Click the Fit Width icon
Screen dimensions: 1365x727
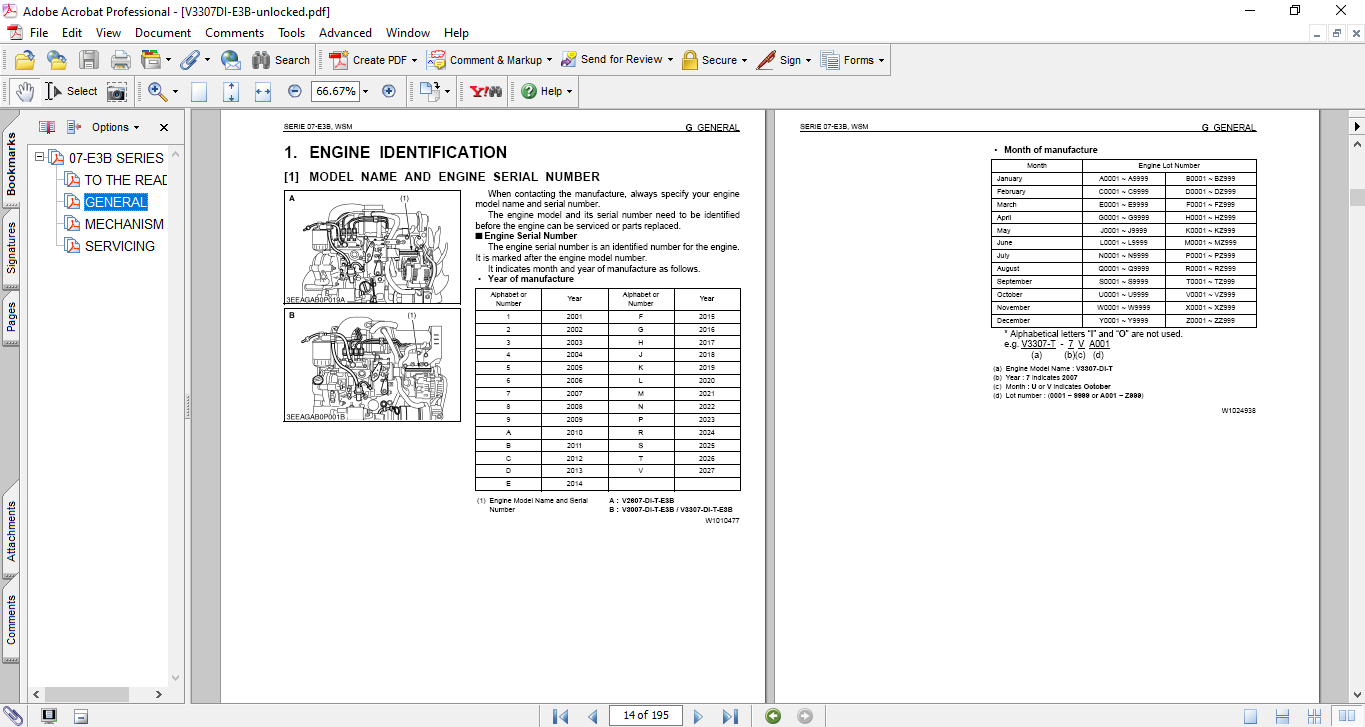pos(263,91)
